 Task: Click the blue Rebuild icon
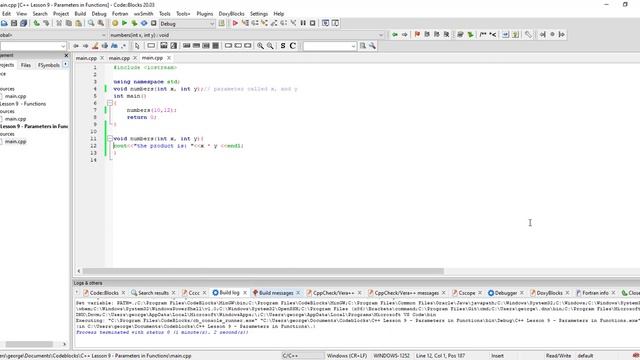pyautogui.click(x=144, y=23)
